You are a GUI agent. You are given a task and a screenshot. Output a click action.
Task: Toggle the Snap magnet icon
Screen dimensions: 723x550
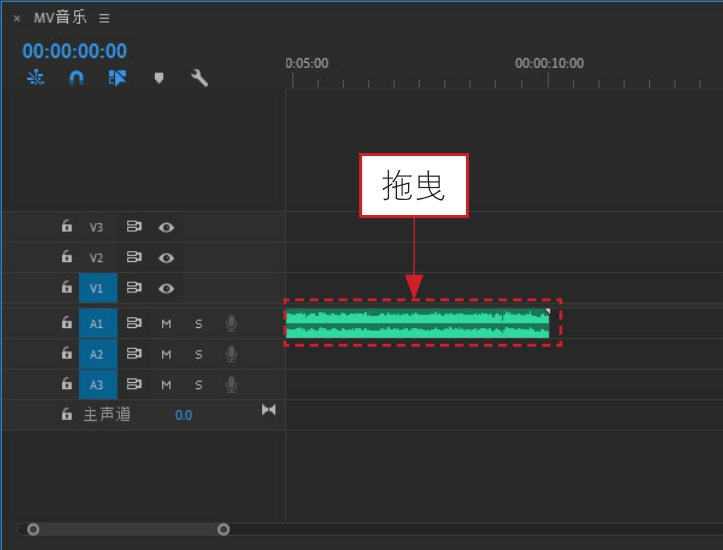pyautogui.click(x=76, y=78)
